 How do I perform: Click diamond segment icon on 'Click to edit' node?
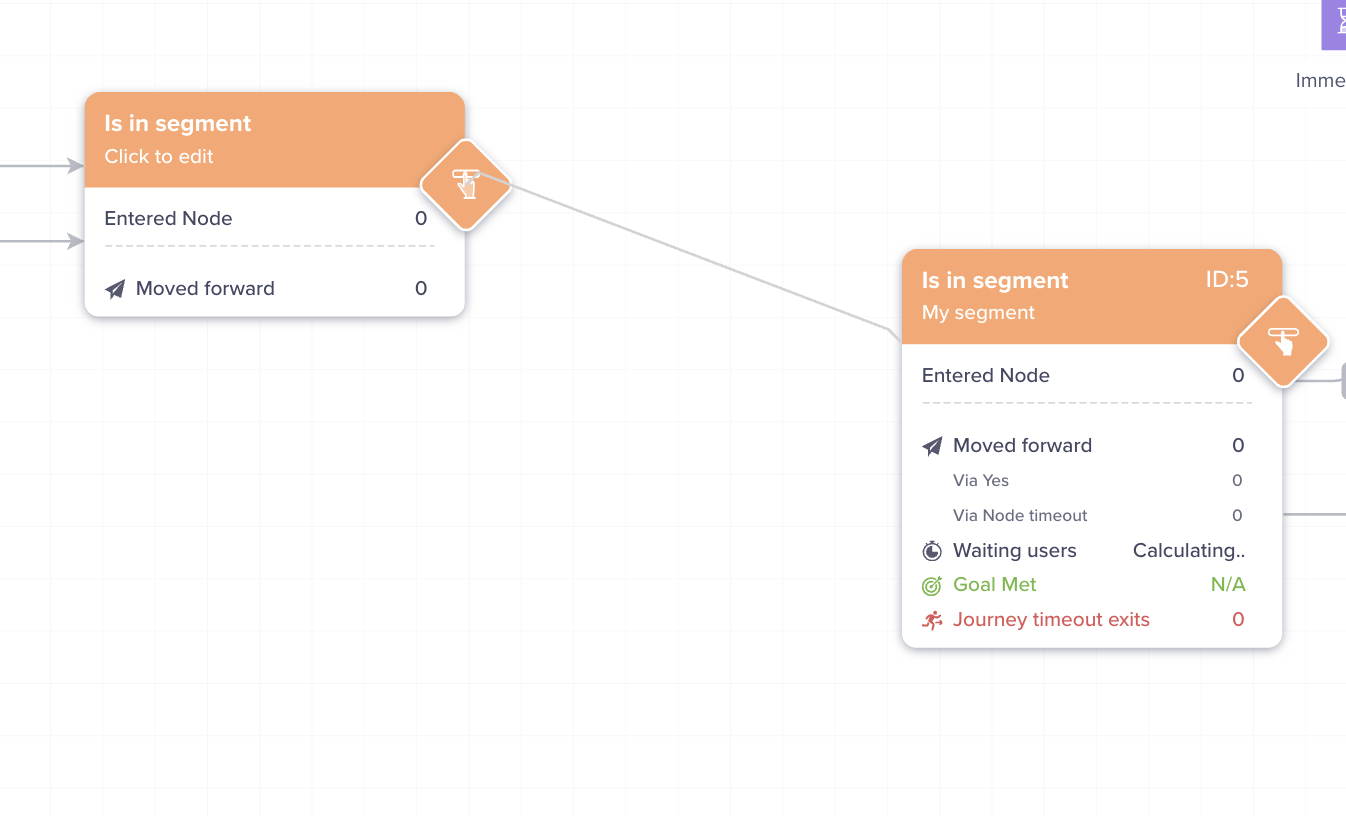(x=466, y=185)
